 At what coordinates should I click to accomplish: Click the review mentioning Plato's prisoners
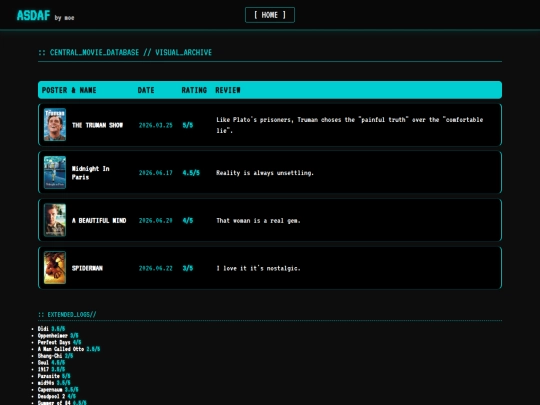pos(350,125)
